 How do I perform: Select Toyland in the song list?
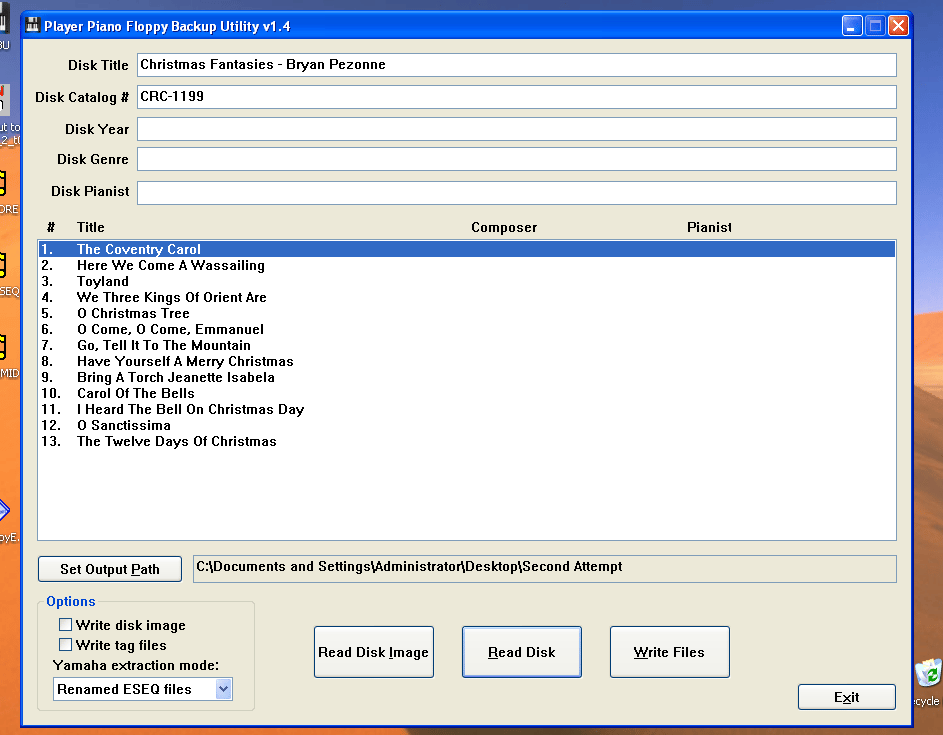(103, 281)
